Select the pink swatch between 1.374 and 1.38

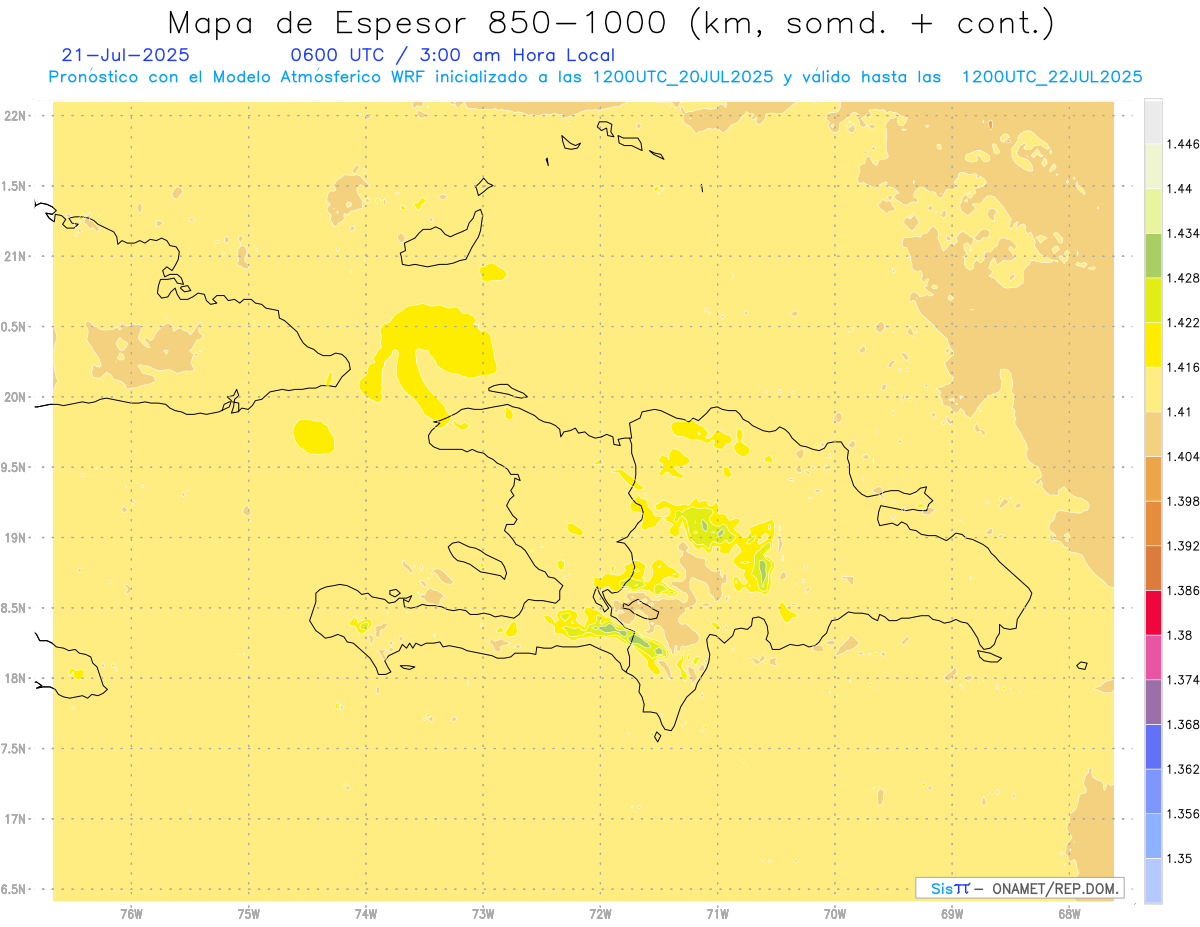(x=1153, y=657)
